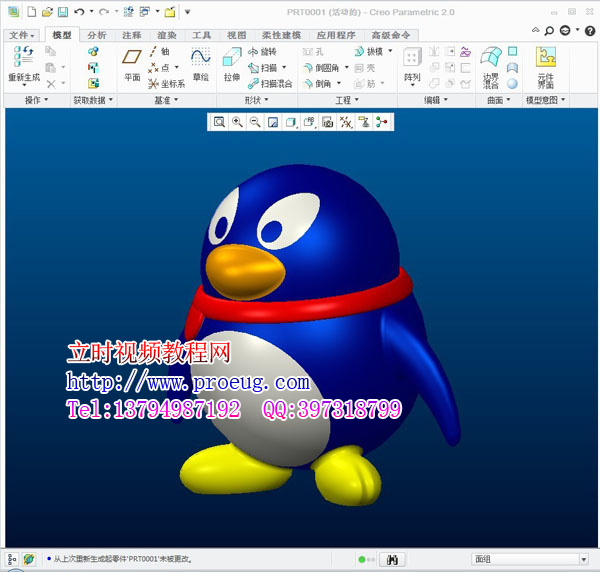Redo the last undone action
The height and width of the screenshot is (572, 600).
point(104,12)
